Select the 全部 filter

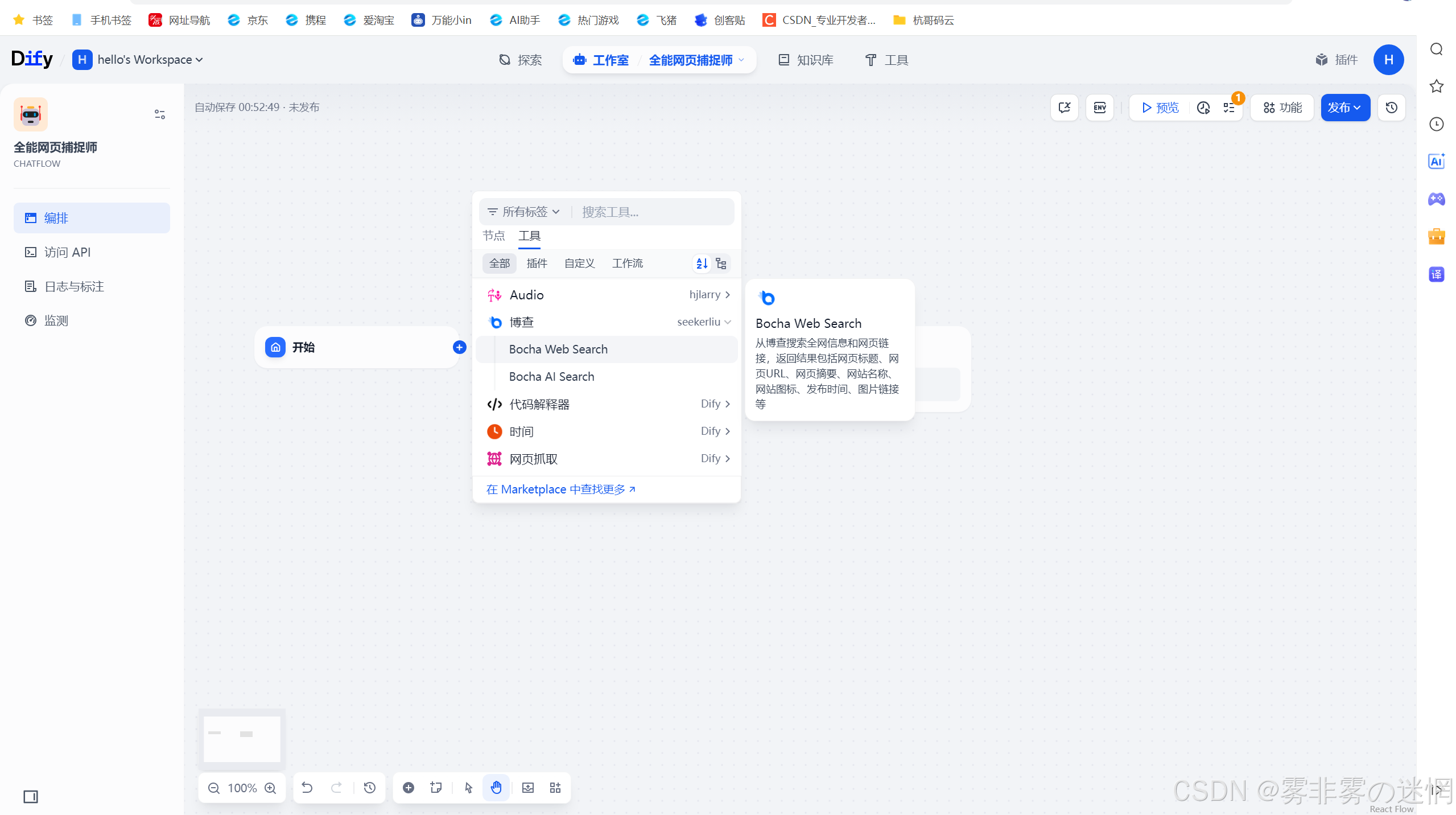click(500, 263)
